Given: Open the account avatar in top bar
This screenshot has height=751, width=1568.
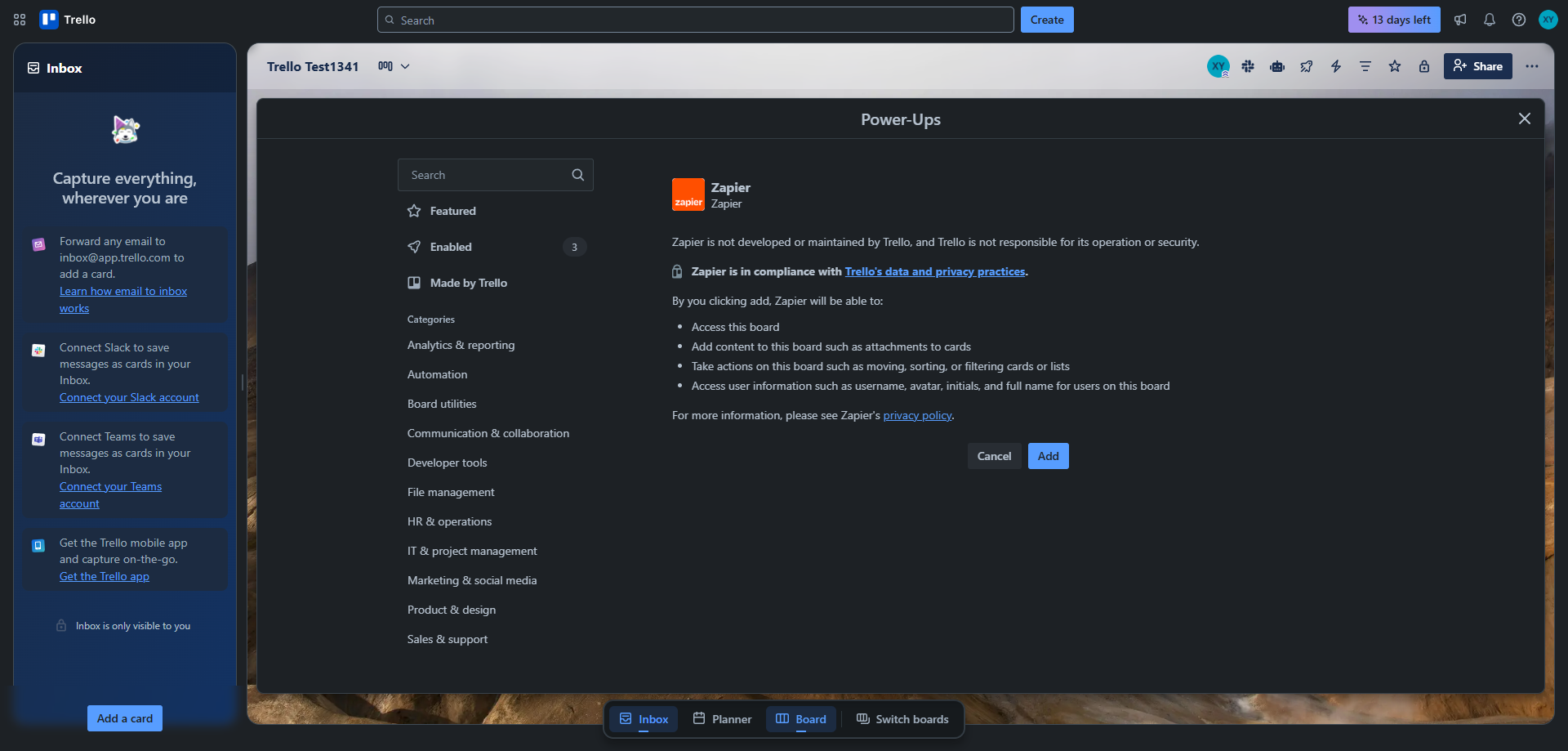Looking at the screenshot, I should [x=1548, y=20].
